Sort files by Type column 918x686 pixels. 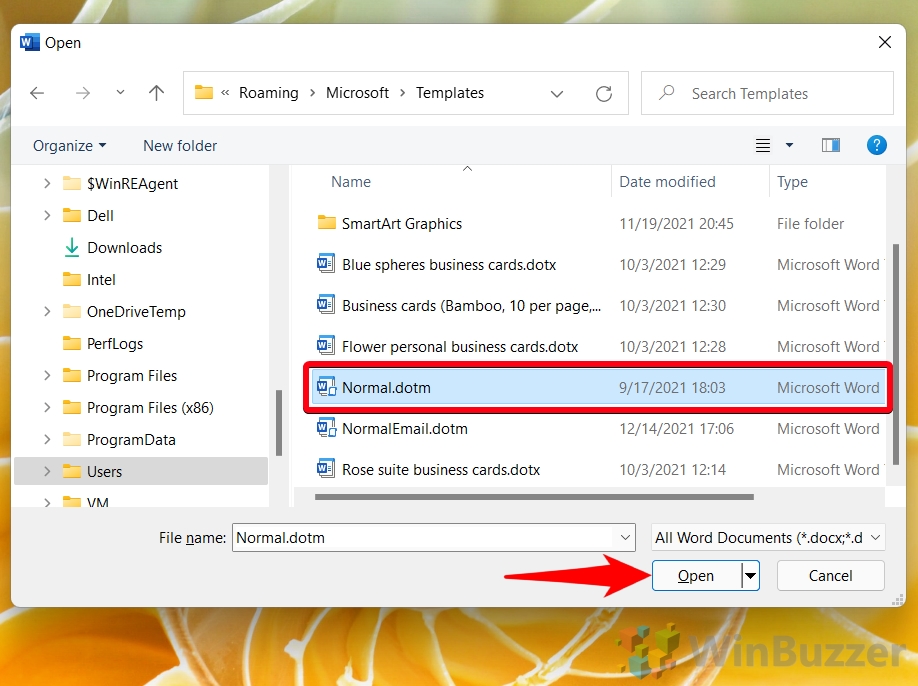click(792, 182)
